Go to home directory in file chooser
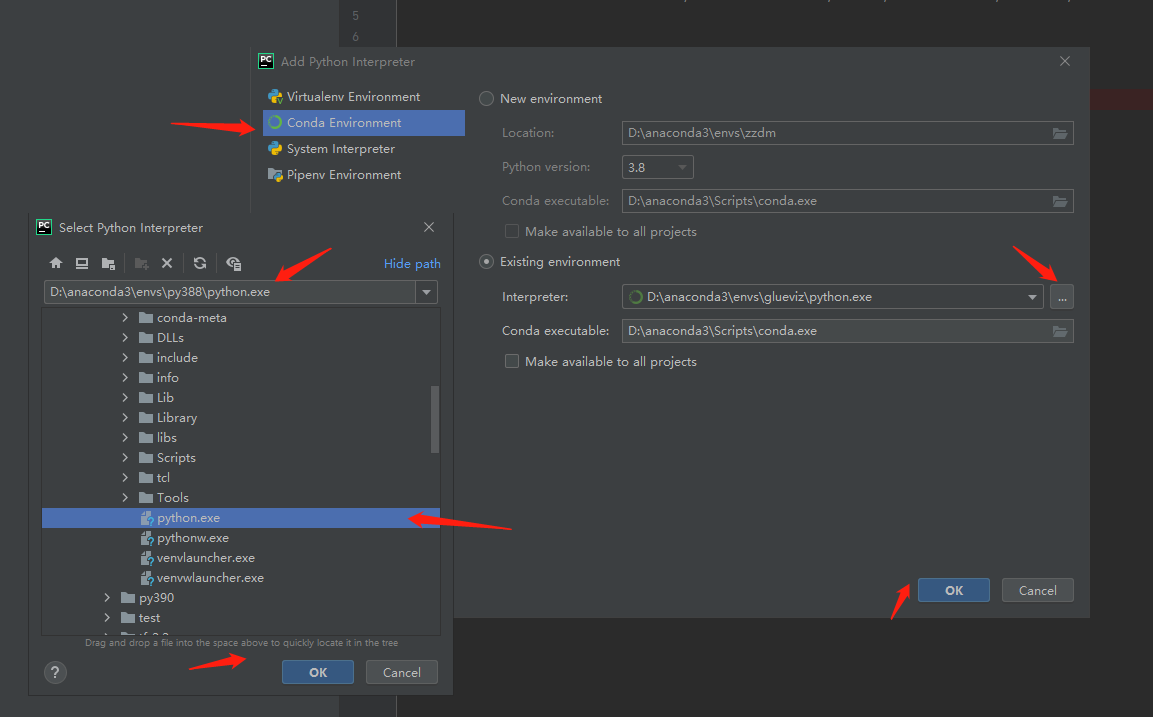 tap(56, 263)
